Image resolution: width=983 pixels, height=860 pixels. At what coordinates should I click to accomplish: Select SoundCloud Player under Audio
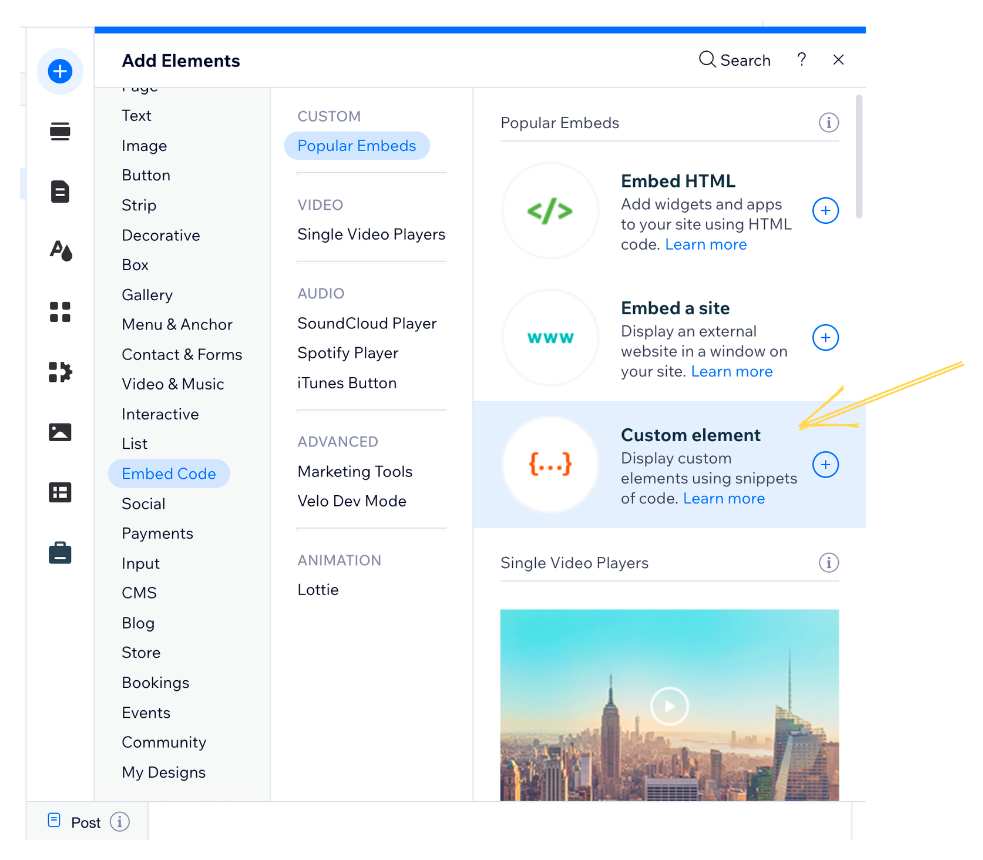366,323
